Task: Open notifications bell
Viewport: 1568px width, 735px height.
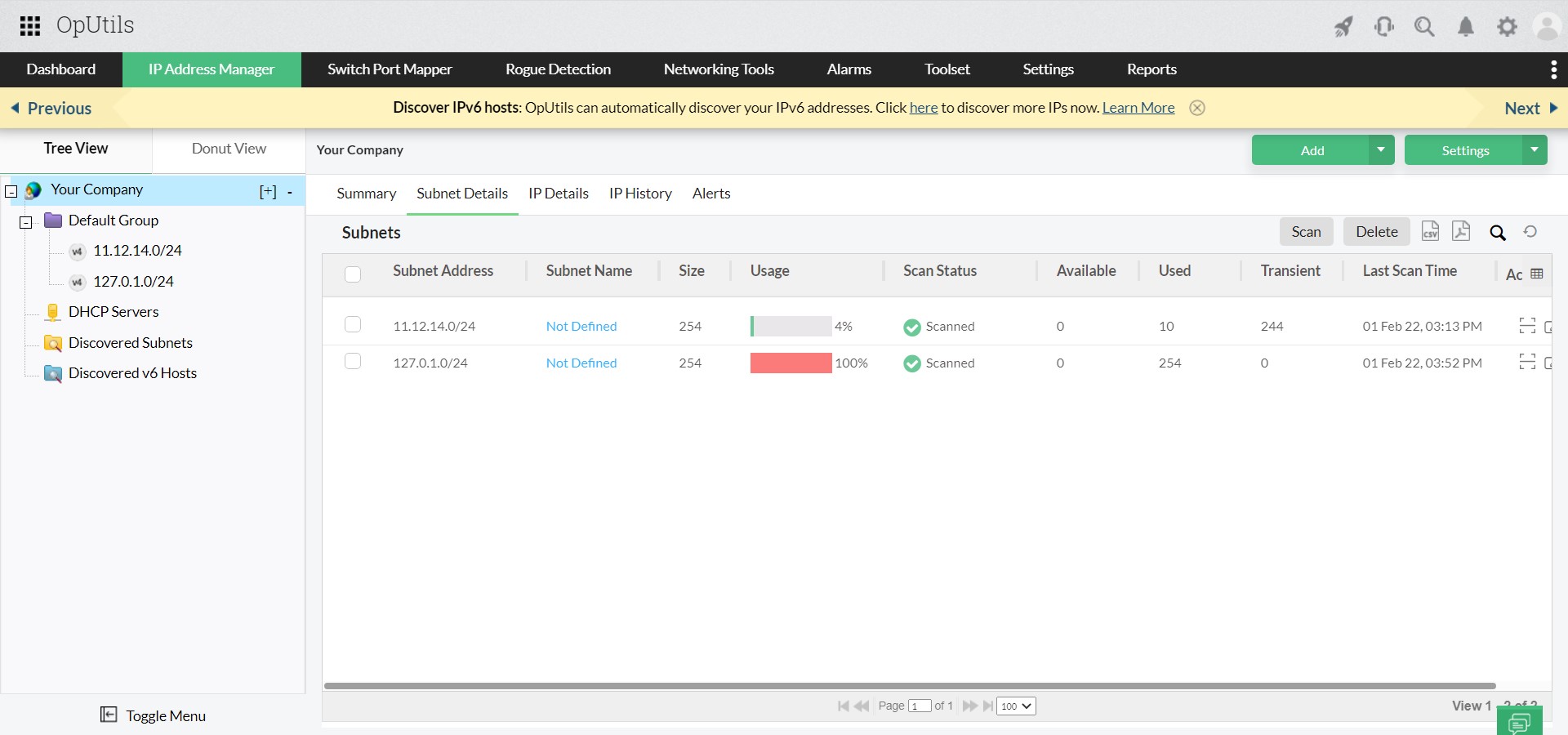Action: [x=1466, y=26]
